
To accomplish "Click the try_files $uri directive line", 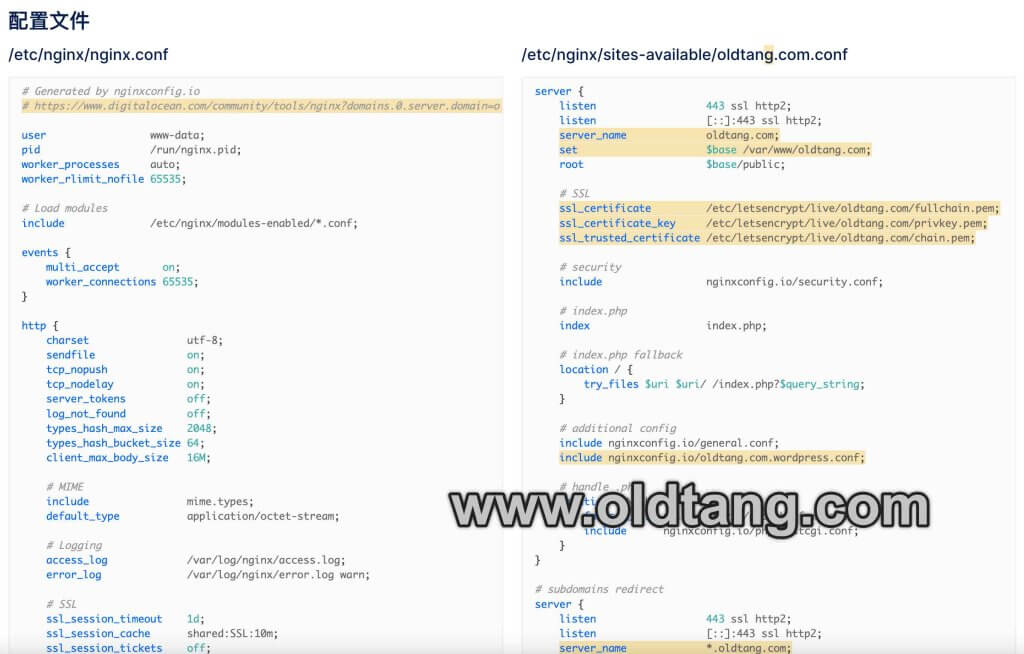I will point(724,384).
